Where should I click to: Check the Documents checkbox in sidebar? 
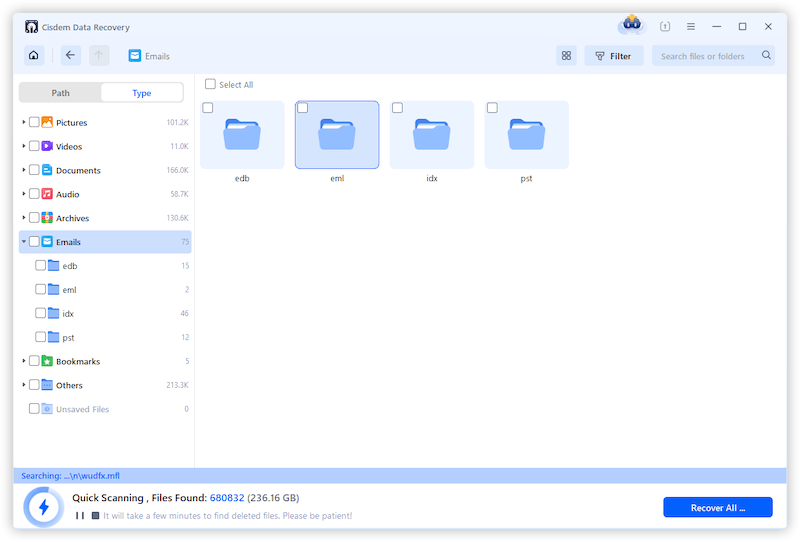(x=34, y=170)
